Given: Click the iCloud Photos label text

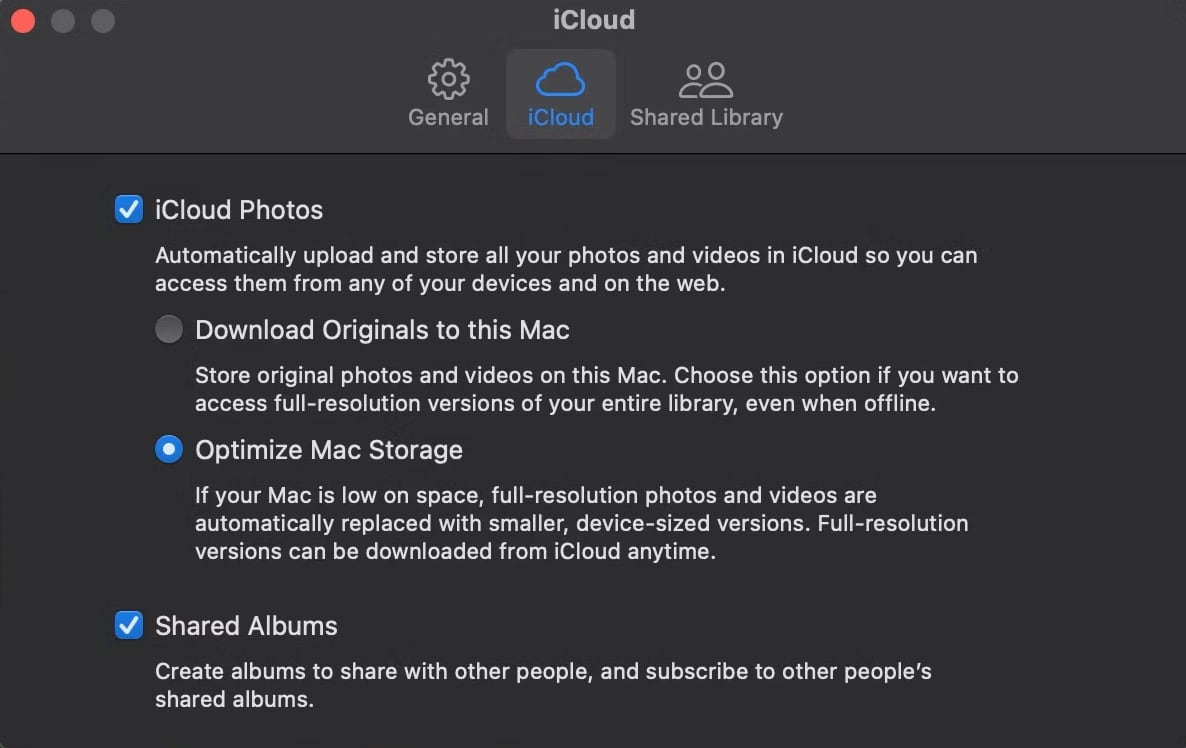Looking at the screenshot, I should pyautogui.click(x=239, y=210).
